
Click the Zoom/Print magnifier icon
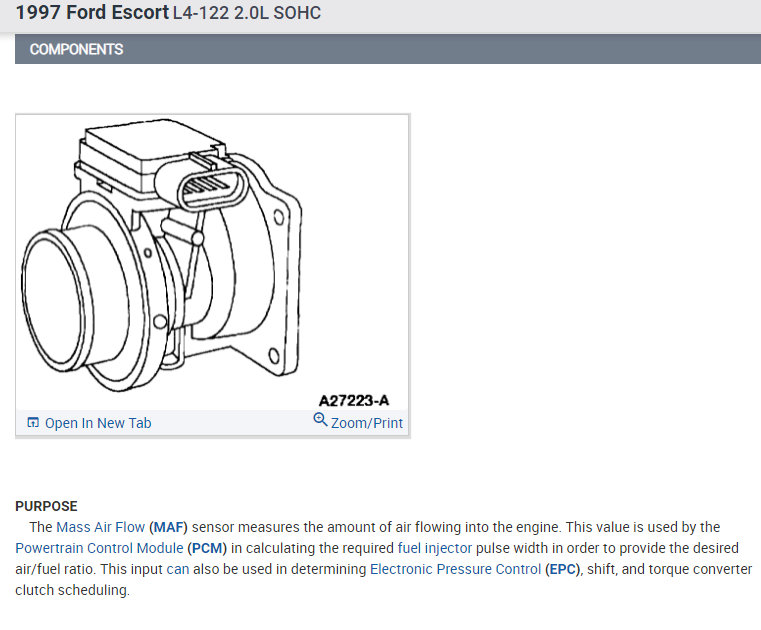pos(320,419)
